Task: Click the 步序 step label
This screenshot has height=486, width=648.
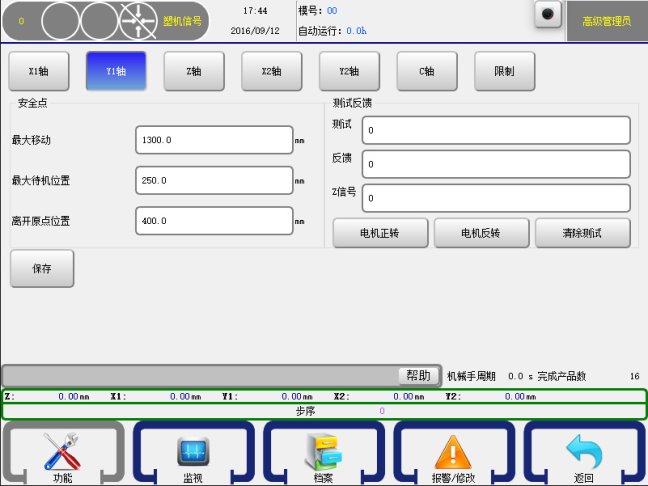Action: coord(305,411)
